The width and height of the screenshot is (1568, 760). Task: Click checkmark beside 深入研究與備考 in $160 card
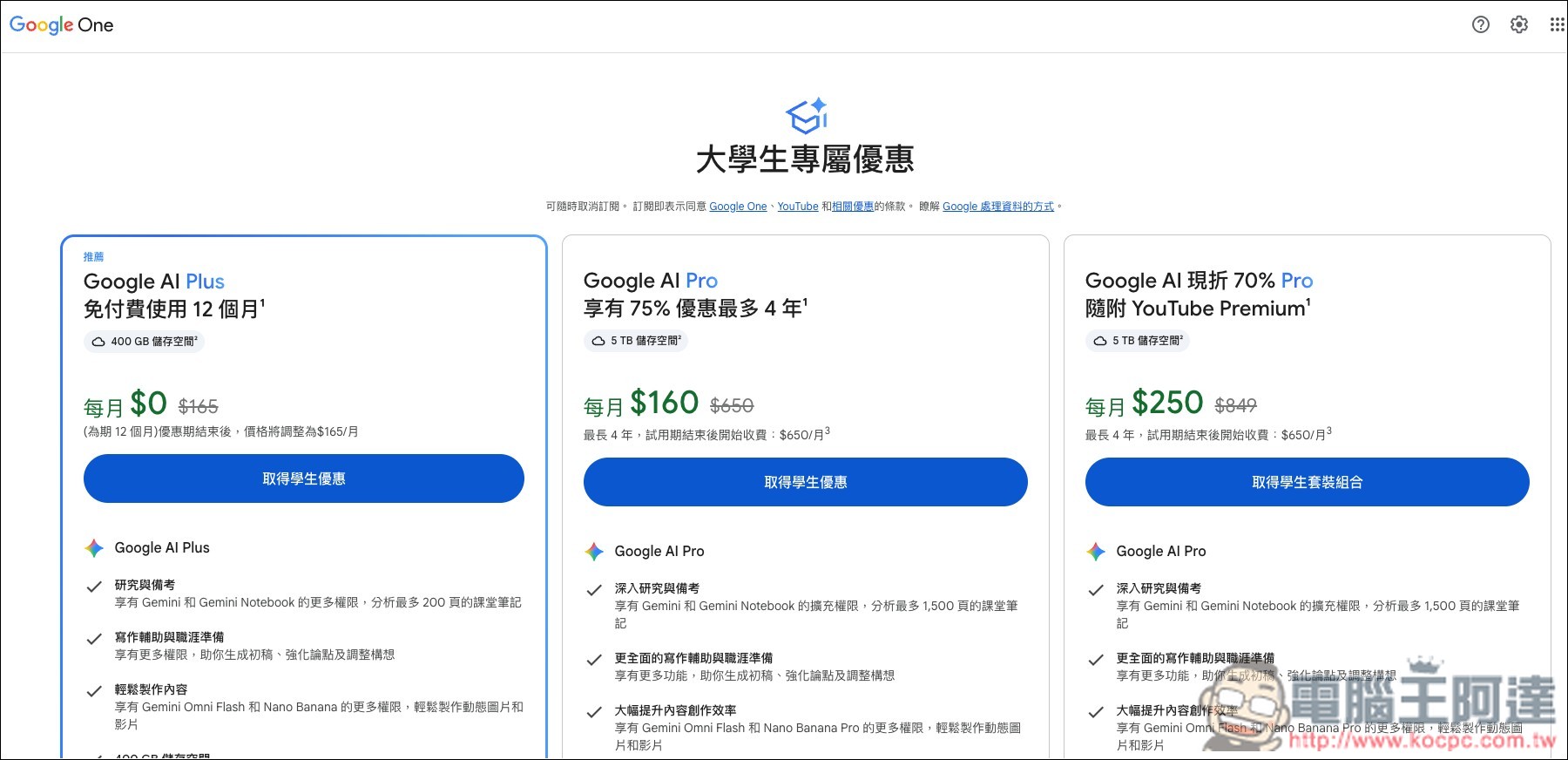[594, 590]
